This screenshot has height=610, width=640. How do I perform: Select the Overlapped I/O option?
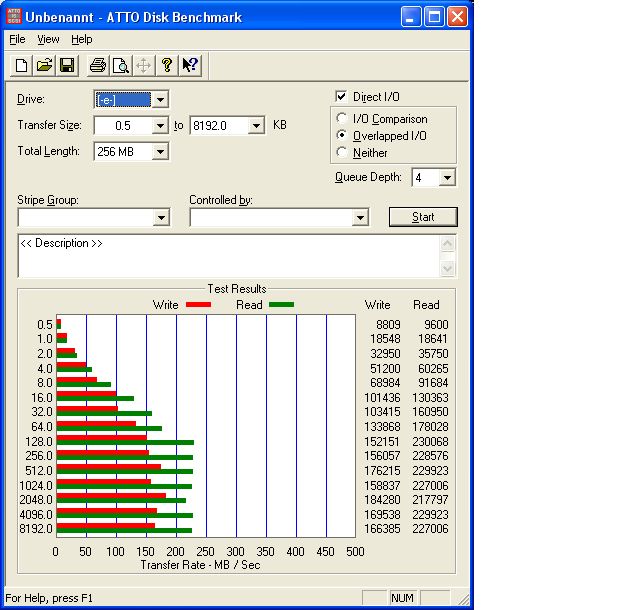342,135
